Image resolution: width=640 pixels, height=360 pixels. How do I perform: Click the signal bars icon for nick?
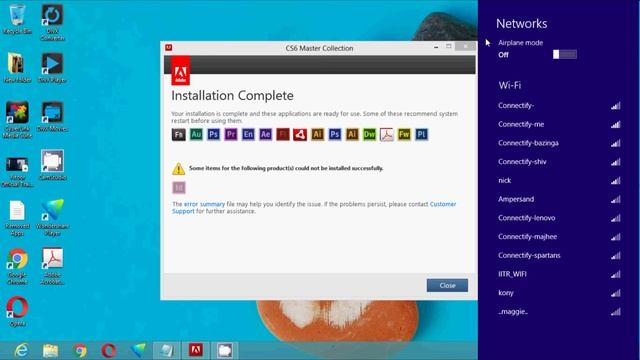pos(616,180)
